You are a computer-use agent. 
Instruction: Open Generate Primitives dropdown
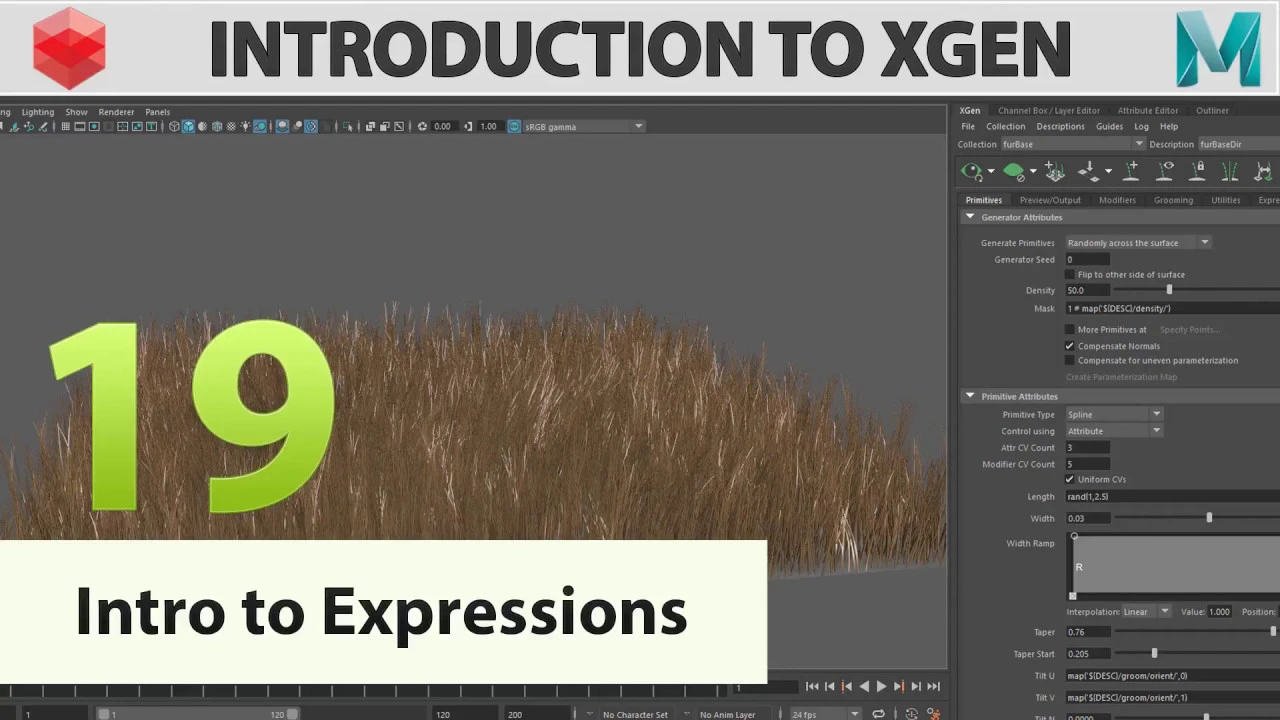1138,243
